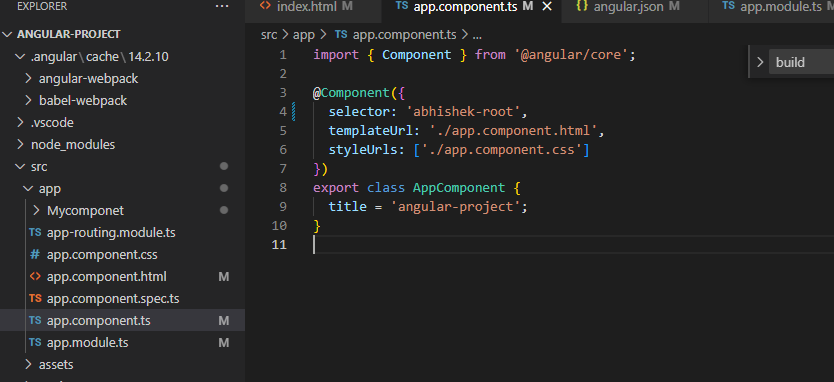The image size is (834, 382).
Task: Expand the replace toggle in find widget
Action: click(x=760, y=62)
